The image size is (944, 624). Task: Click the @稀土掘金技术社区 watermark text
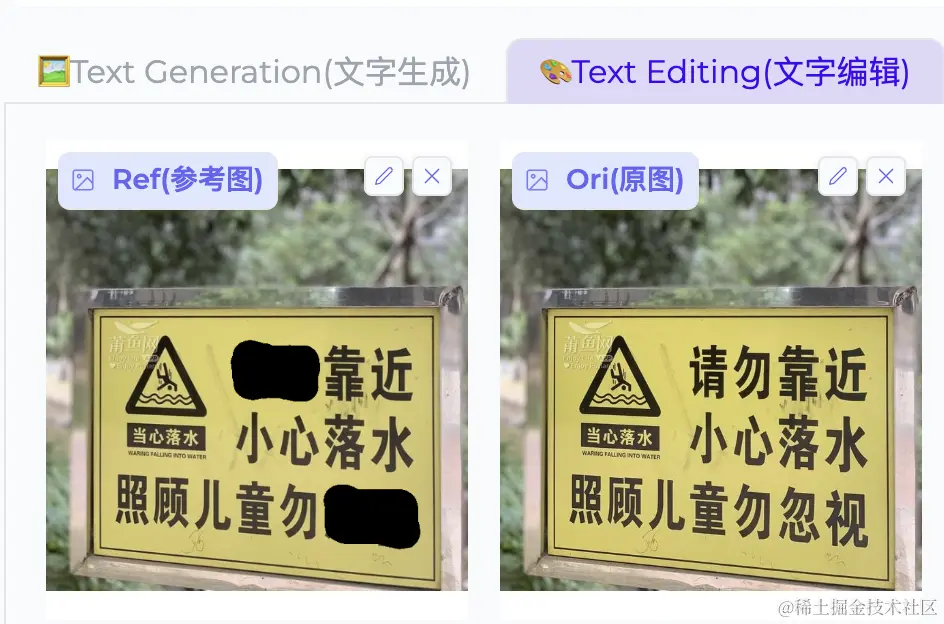pyautogui.click(x=857, y=607)
